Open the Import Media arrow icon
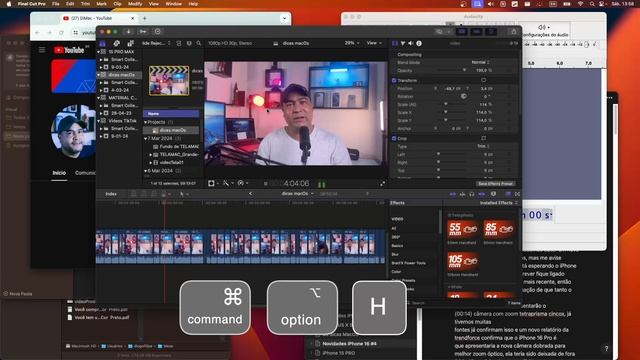 [128, 31]
